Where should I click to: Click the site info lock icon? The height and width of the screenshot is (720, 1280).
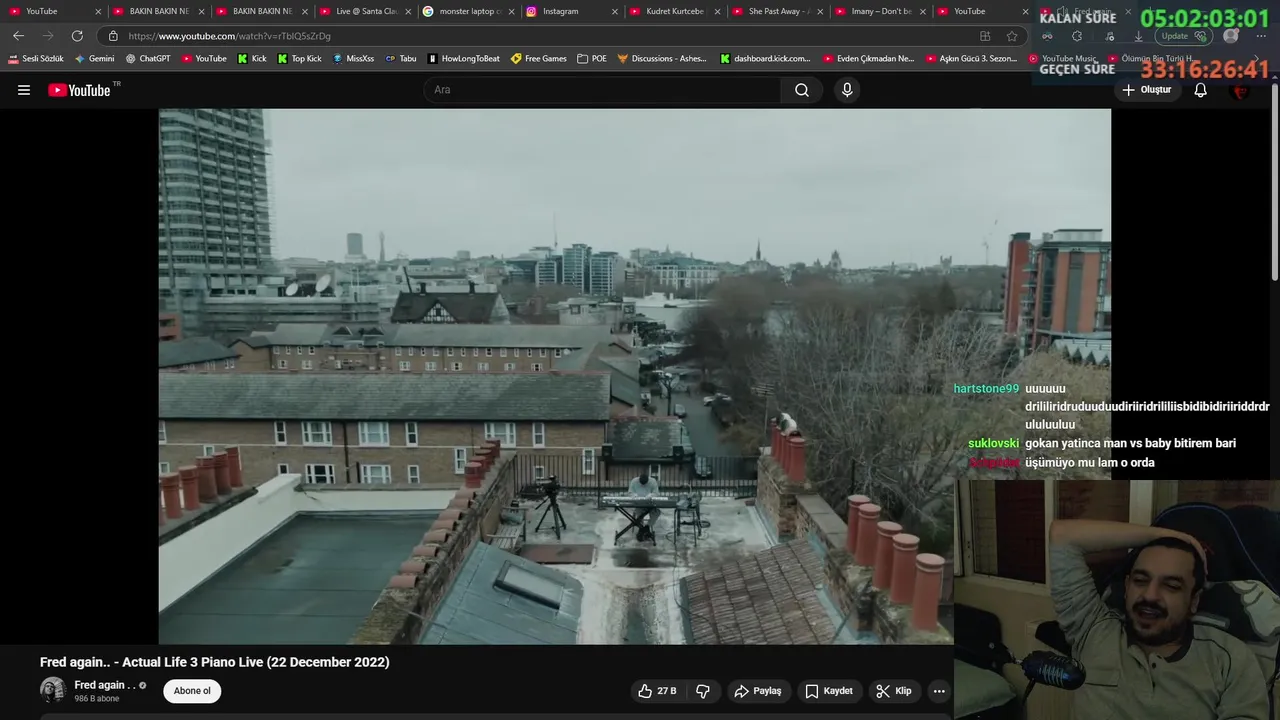pos(113,36)
